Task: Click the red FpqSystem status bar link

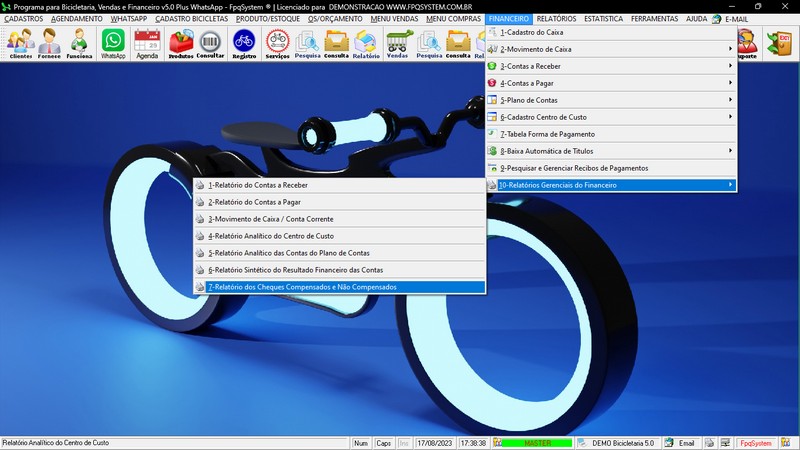Action: pos(754,442)
